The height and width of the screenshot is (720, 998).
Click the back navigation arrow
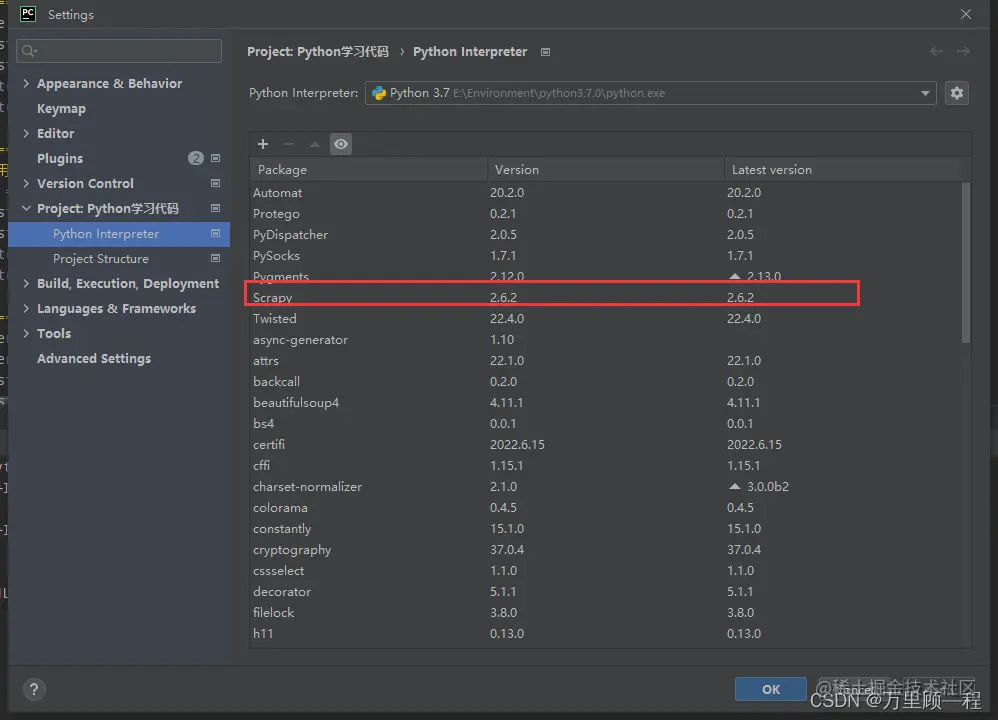936,51
